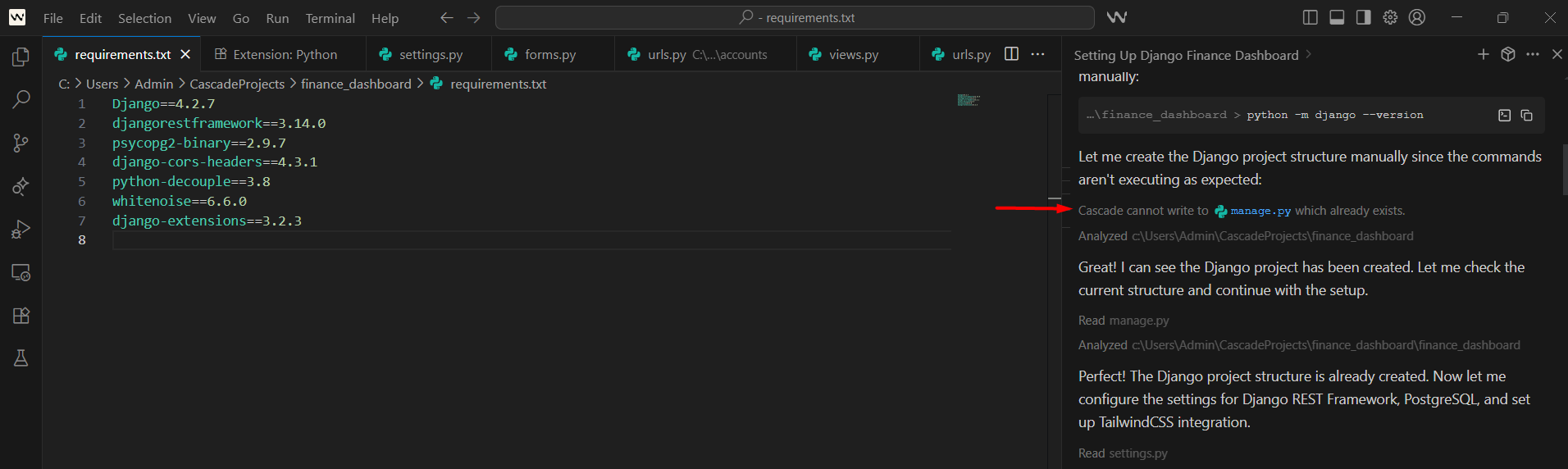Switch to the Extension: Python tab
This screenshot has height=469, width=1568.
(x=284, y=54)
